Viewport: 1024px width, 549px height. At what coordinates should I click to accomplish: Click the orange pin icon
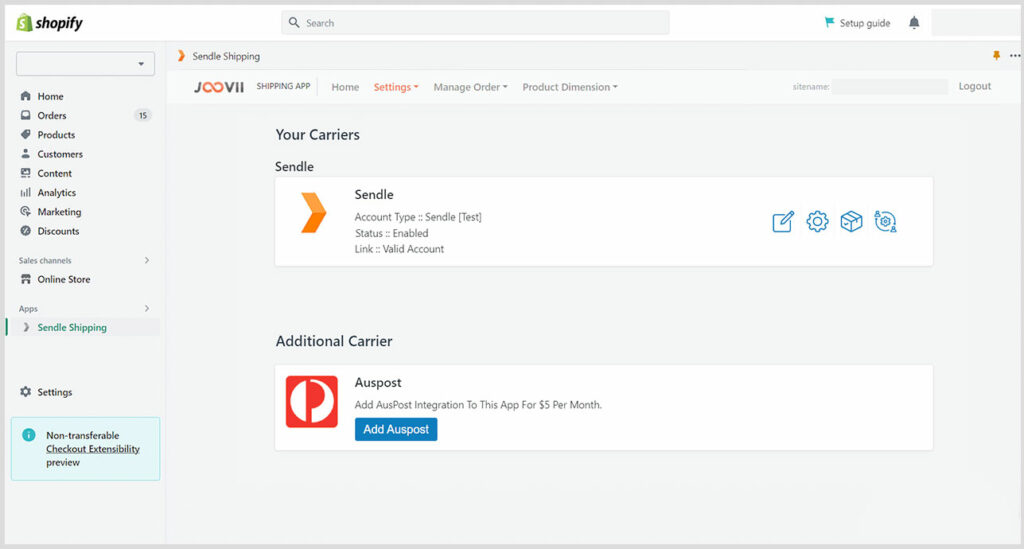click(x=996, y=55)
